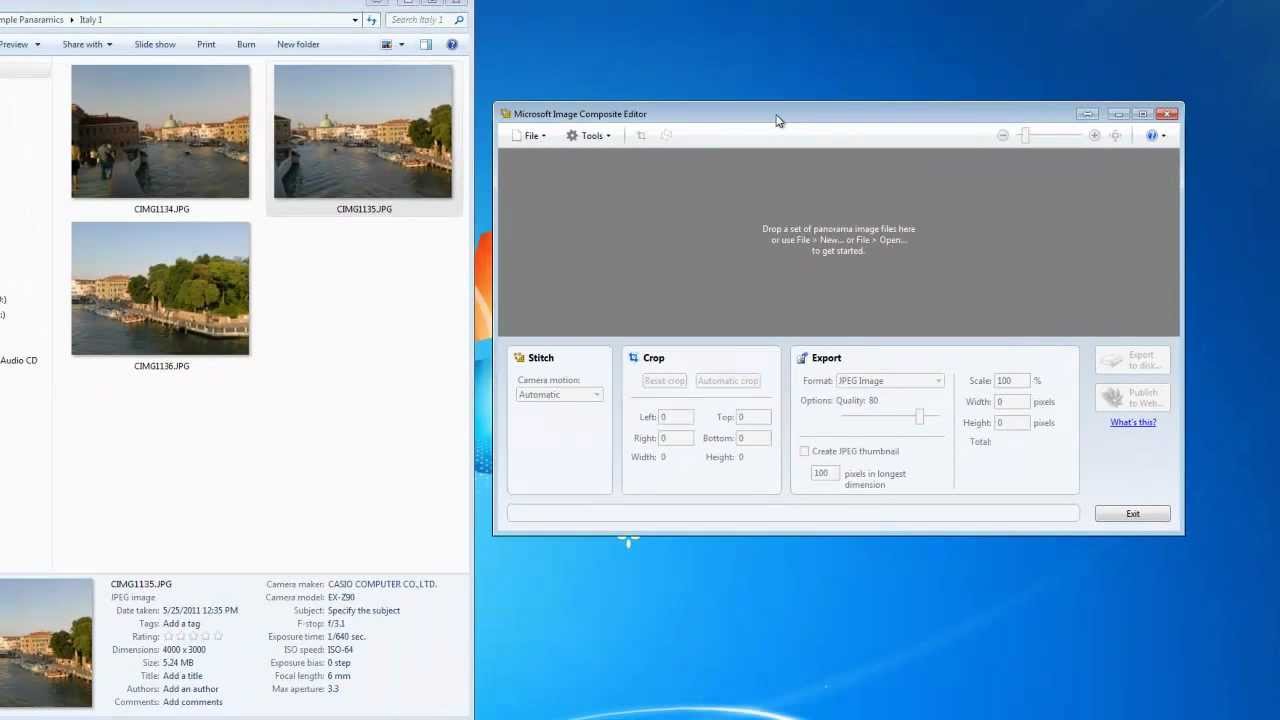
Task: Click the export Width pixels field
Action: [1012, 402]
